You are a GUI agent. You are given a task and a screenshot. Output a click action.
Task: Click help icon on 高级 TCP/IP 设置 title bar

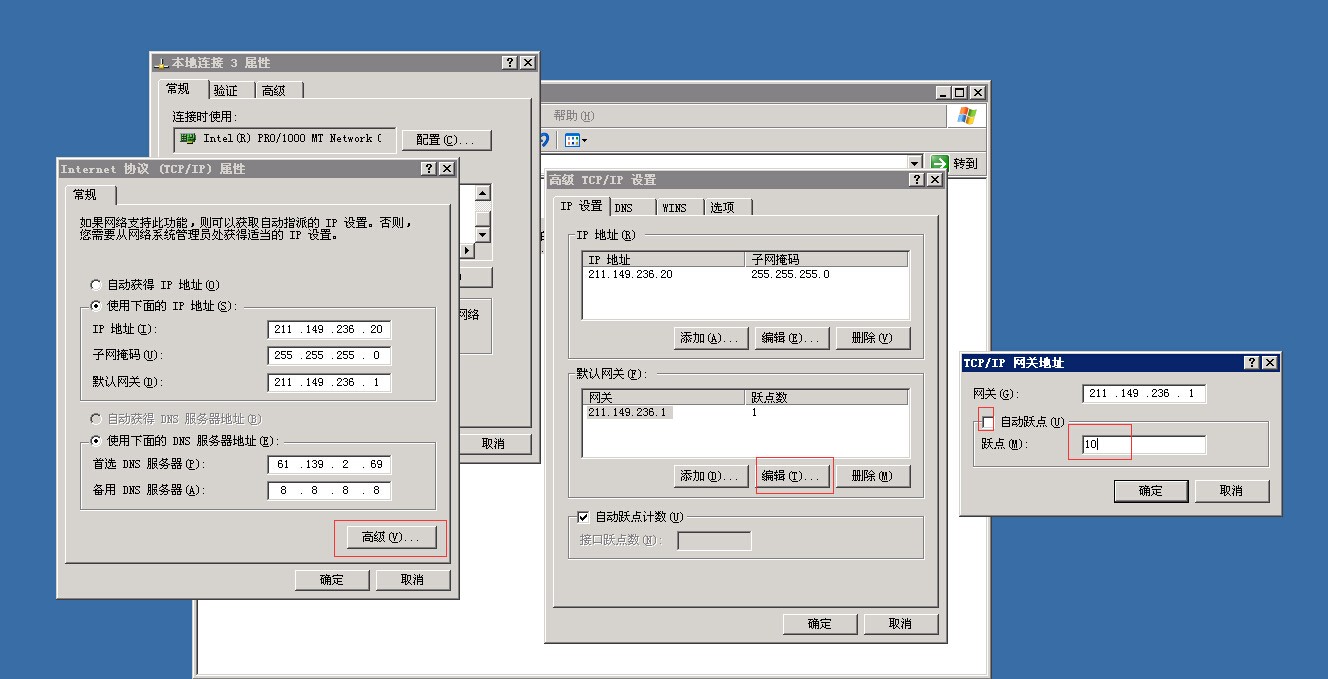pos(917,180)
